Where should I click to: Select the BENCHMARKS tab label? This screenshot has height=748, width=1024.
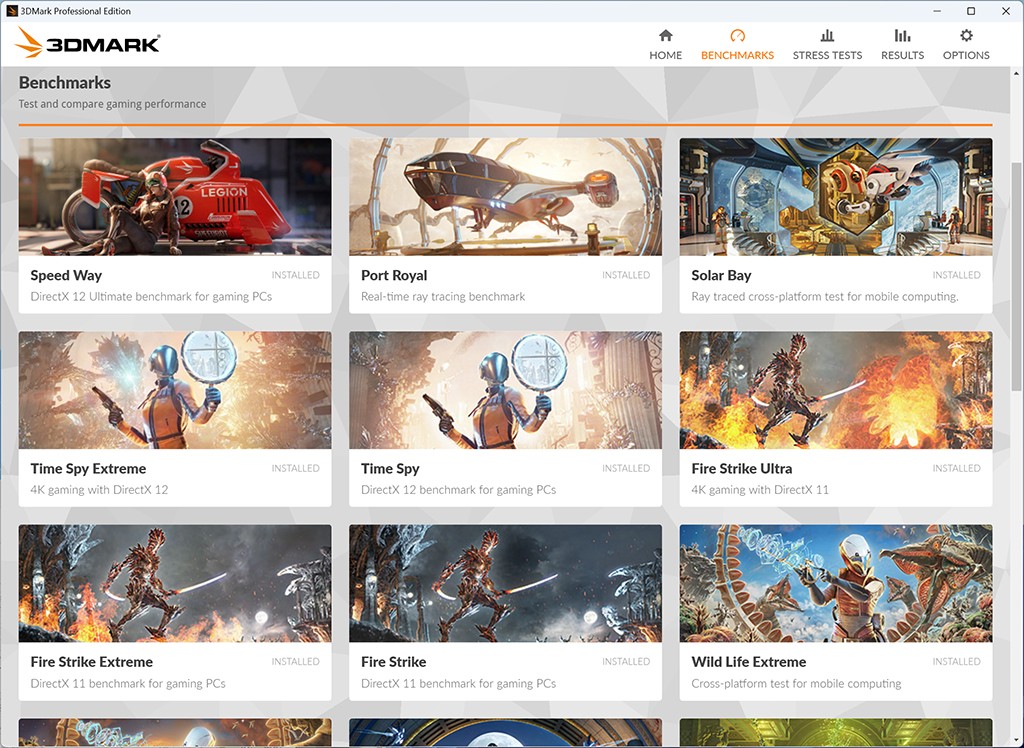point(737,56)
